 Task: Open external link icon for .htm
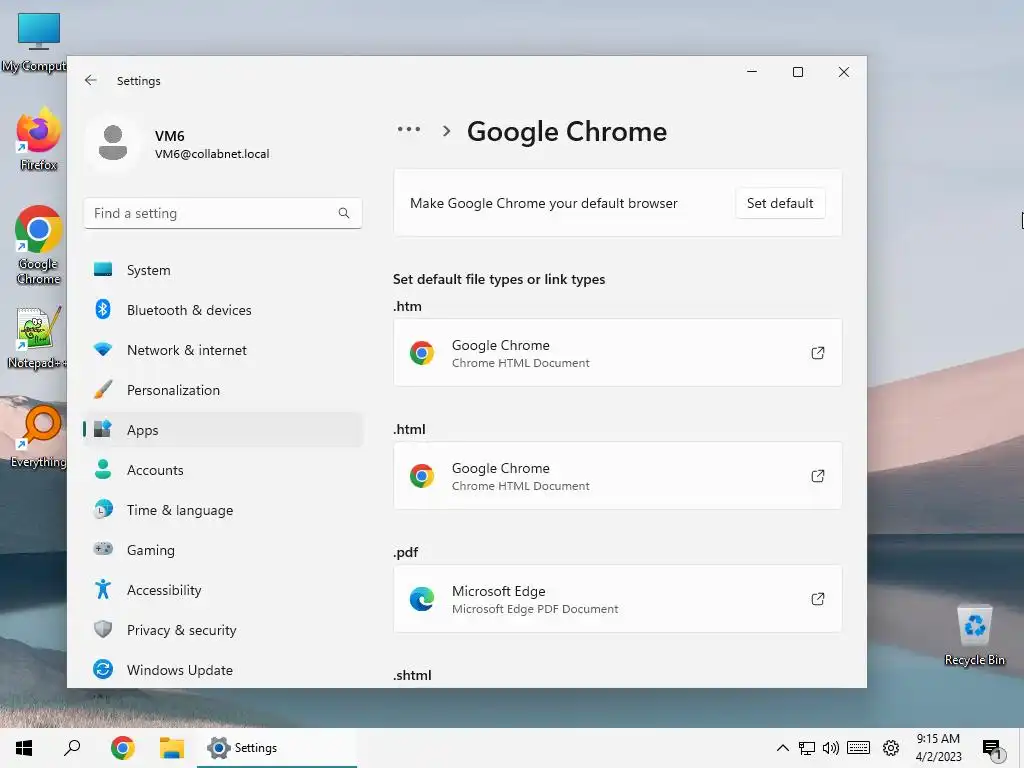pos(817,353)
